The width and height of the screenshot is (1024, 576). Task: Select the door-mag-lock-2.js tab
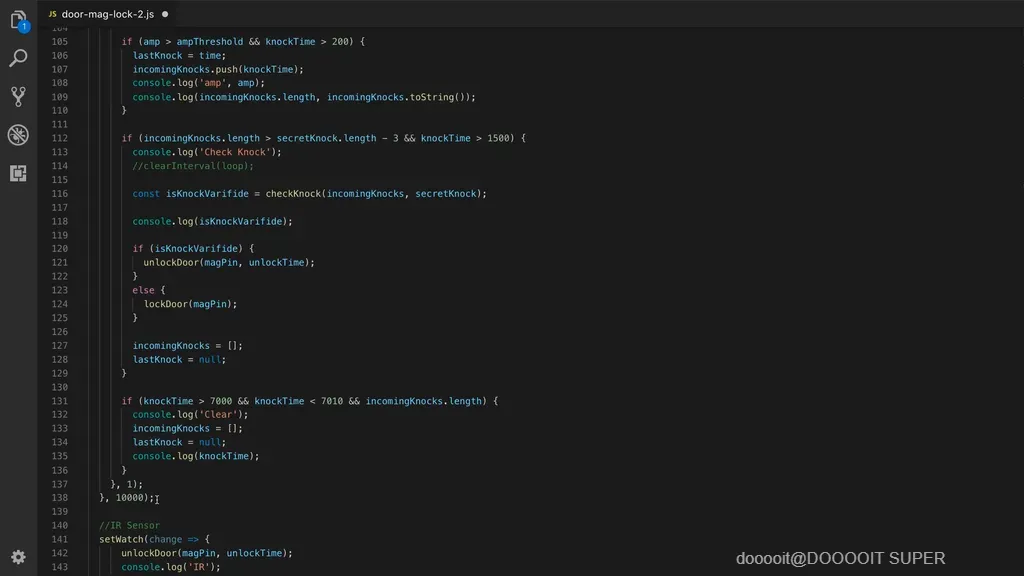[x=108, y=14]
